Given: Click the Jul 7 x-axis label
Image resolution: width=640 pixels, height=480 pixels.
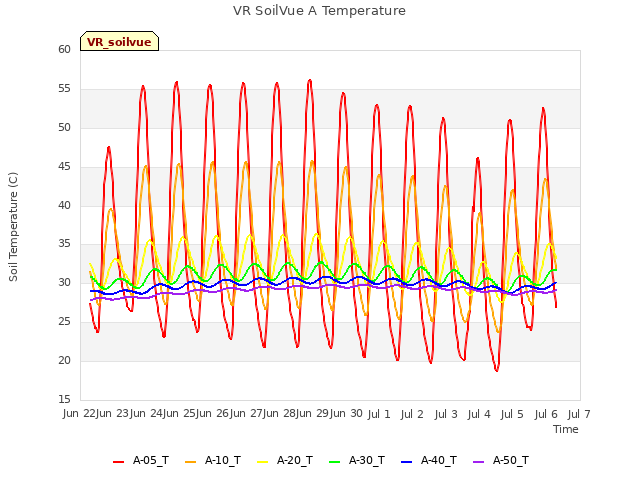Looking at the screenshot, I should (x=579, y=414).
